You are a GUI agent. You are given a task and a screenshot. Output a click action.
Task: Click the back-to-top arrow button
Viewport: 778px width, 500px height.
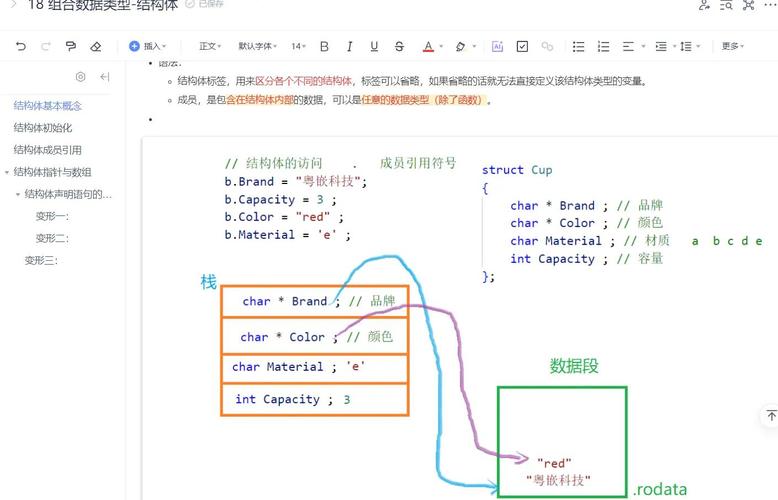[x=771, y=416]
